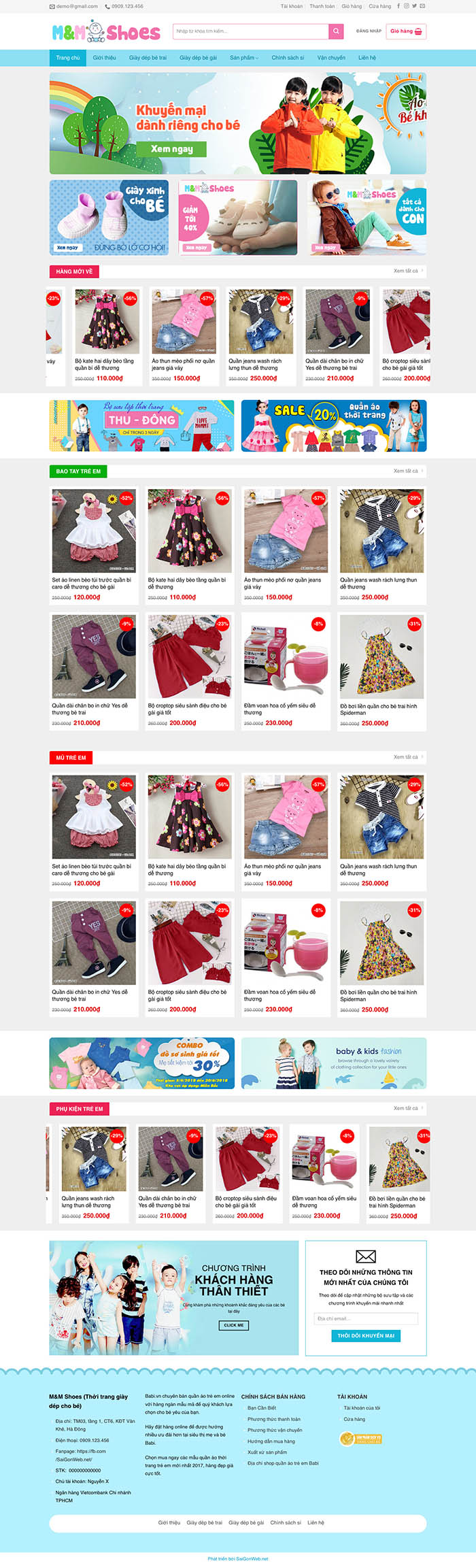Open the Đầm voan hoa product thumbnail in Bao tay trẻ em section
Viewport: 476px width, 1568px height.
tap(286, 656)
